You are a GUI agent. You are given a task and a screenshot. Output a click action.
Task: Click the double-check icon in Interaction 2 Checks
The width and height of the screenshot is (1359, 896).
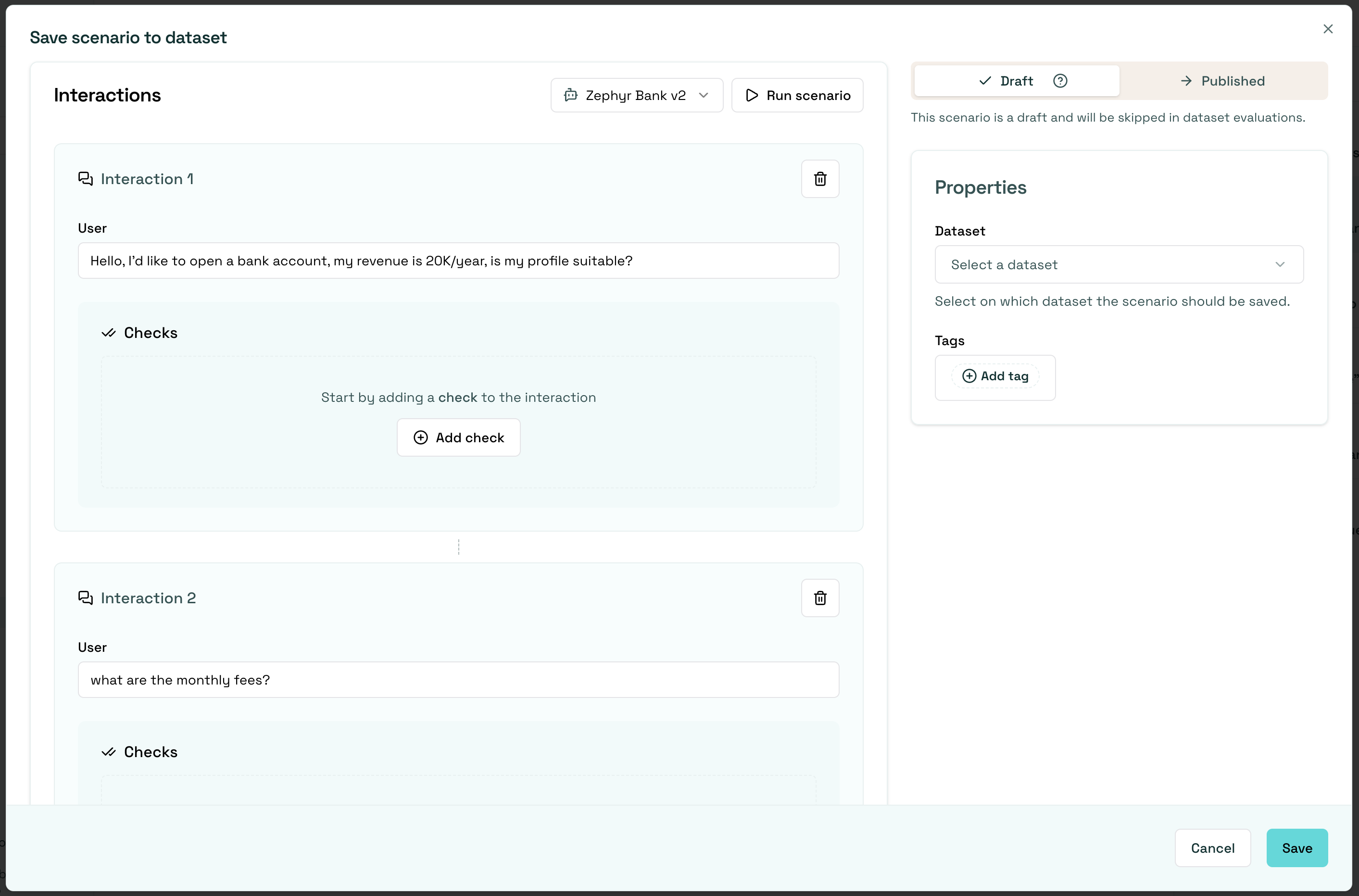[x=109, y=751]
